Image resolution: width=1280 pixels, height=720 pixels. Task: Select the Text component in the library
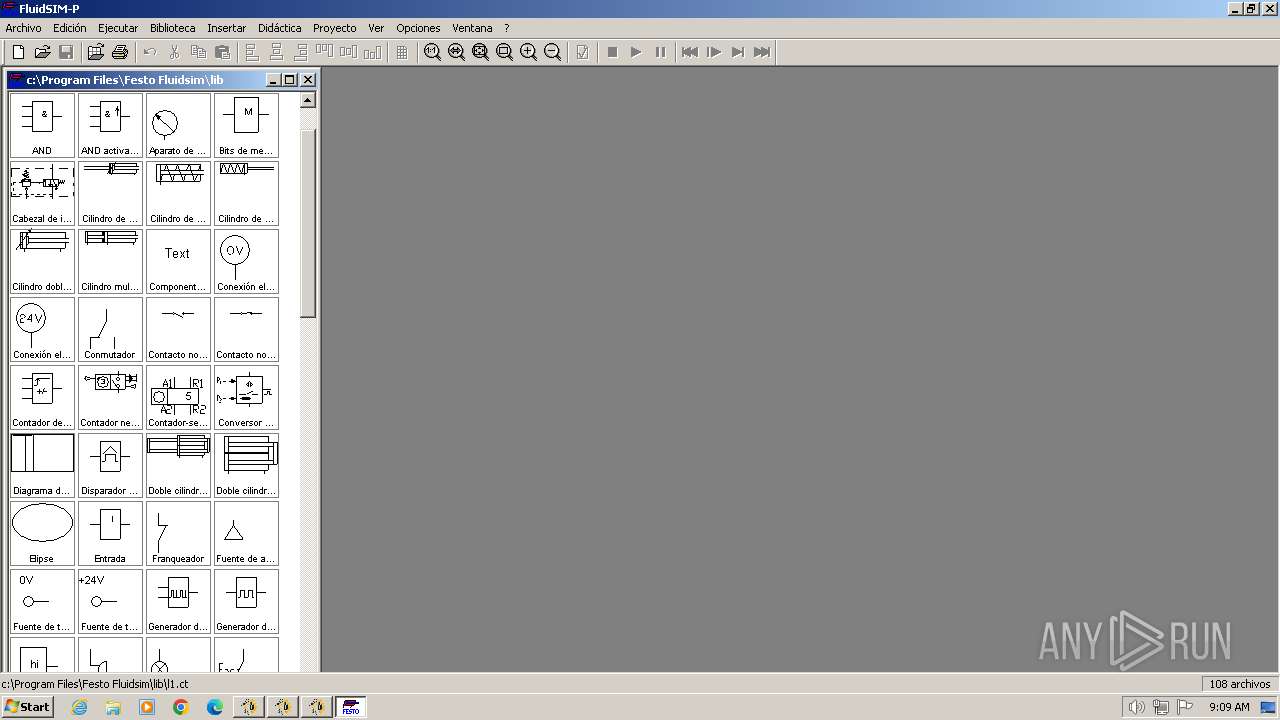178,262
